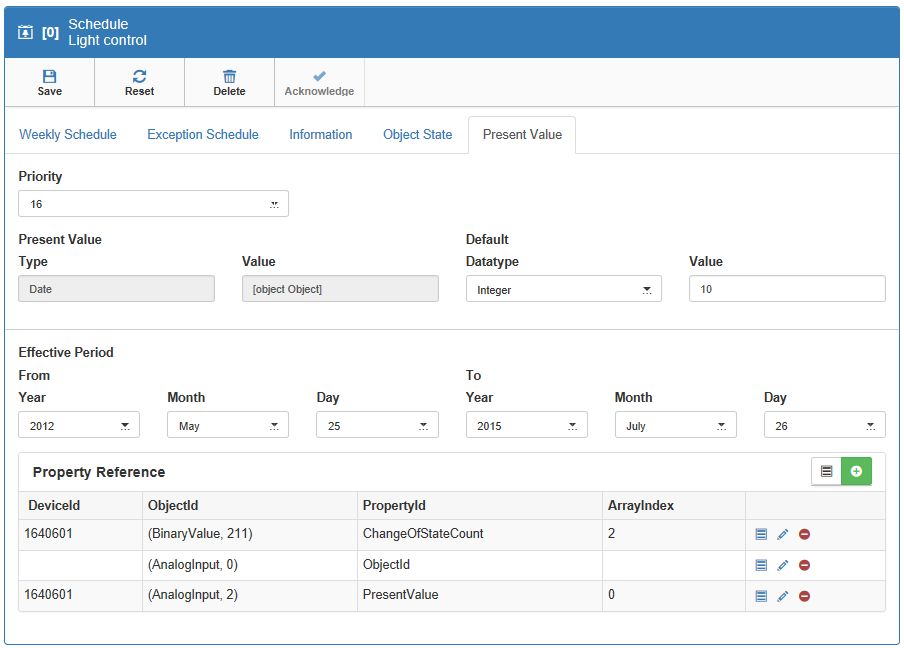Remove the AnalogInput 0 row

pyautogui.click(x=804, y=565)
